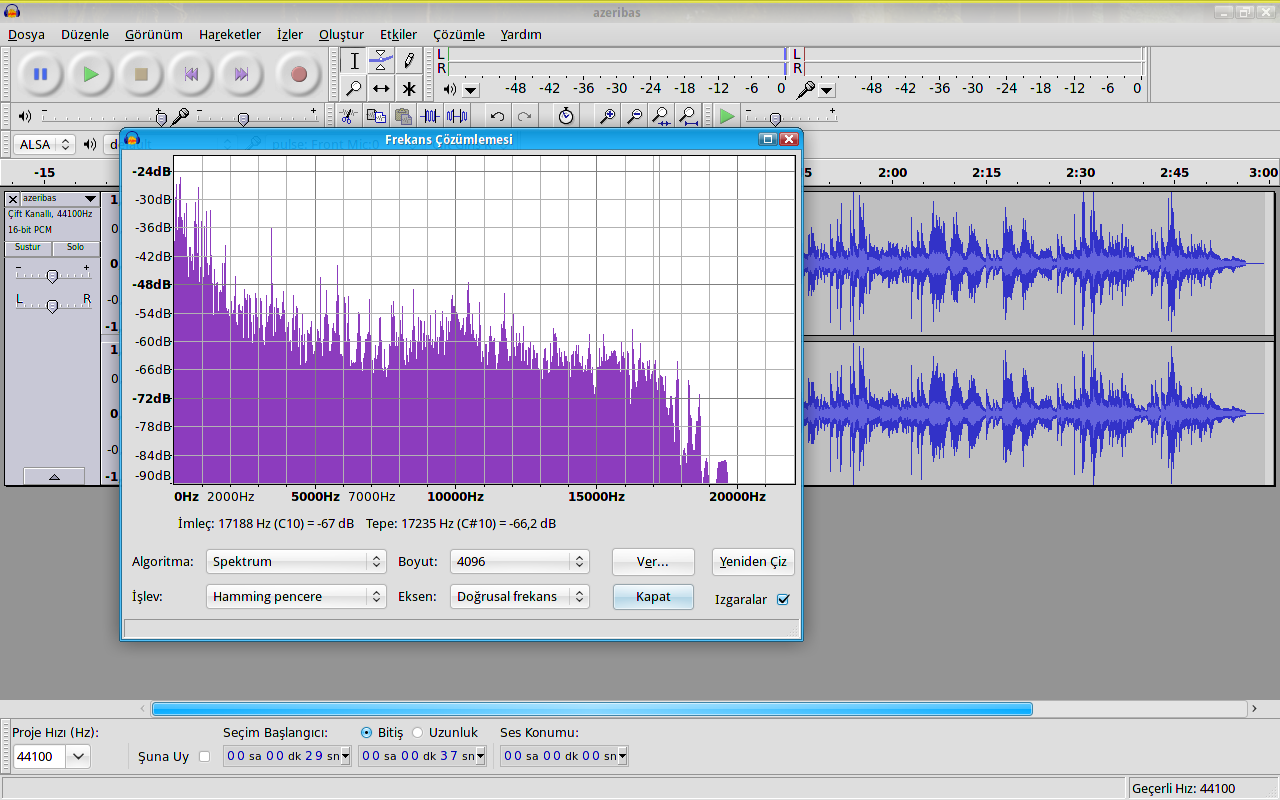Image resolution: width=1280 pixels, height=800 pixels.
Task: Click the Yeniden Çiz button
Action: click(753, 562)
